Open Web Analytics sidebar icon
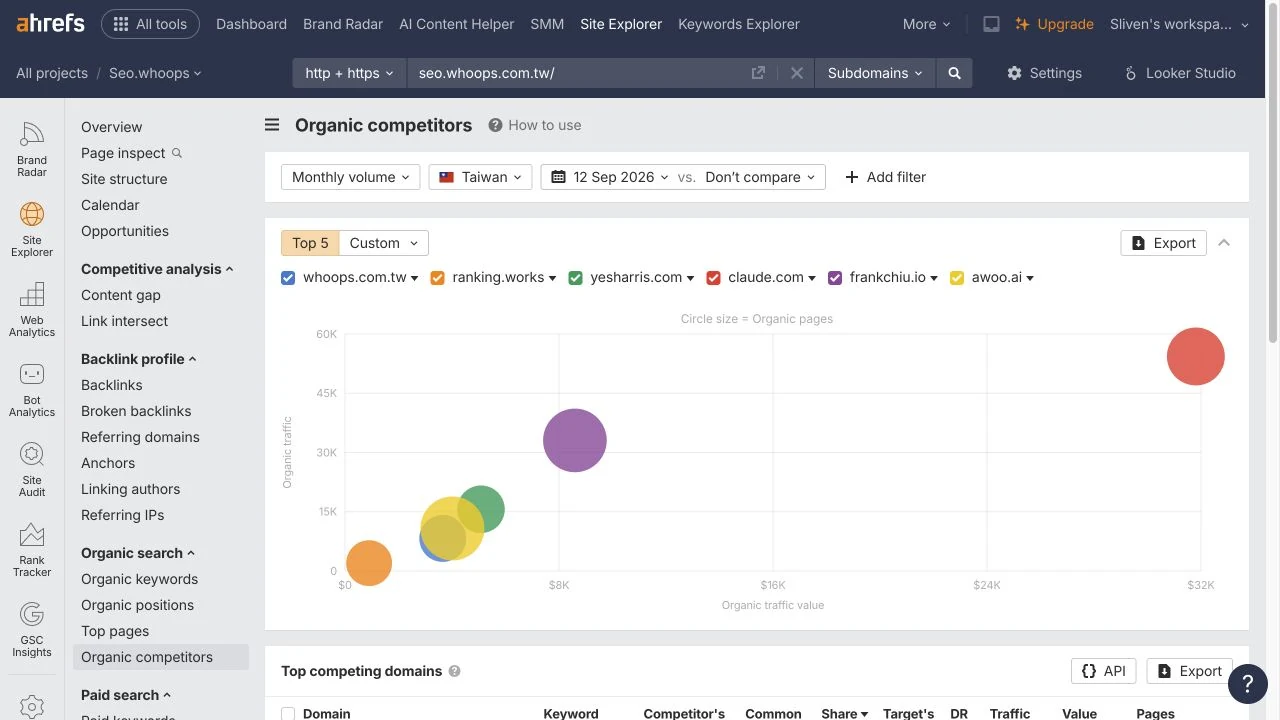The width and height of the screenshot is (1280, 720). click(x=32, y=309)
